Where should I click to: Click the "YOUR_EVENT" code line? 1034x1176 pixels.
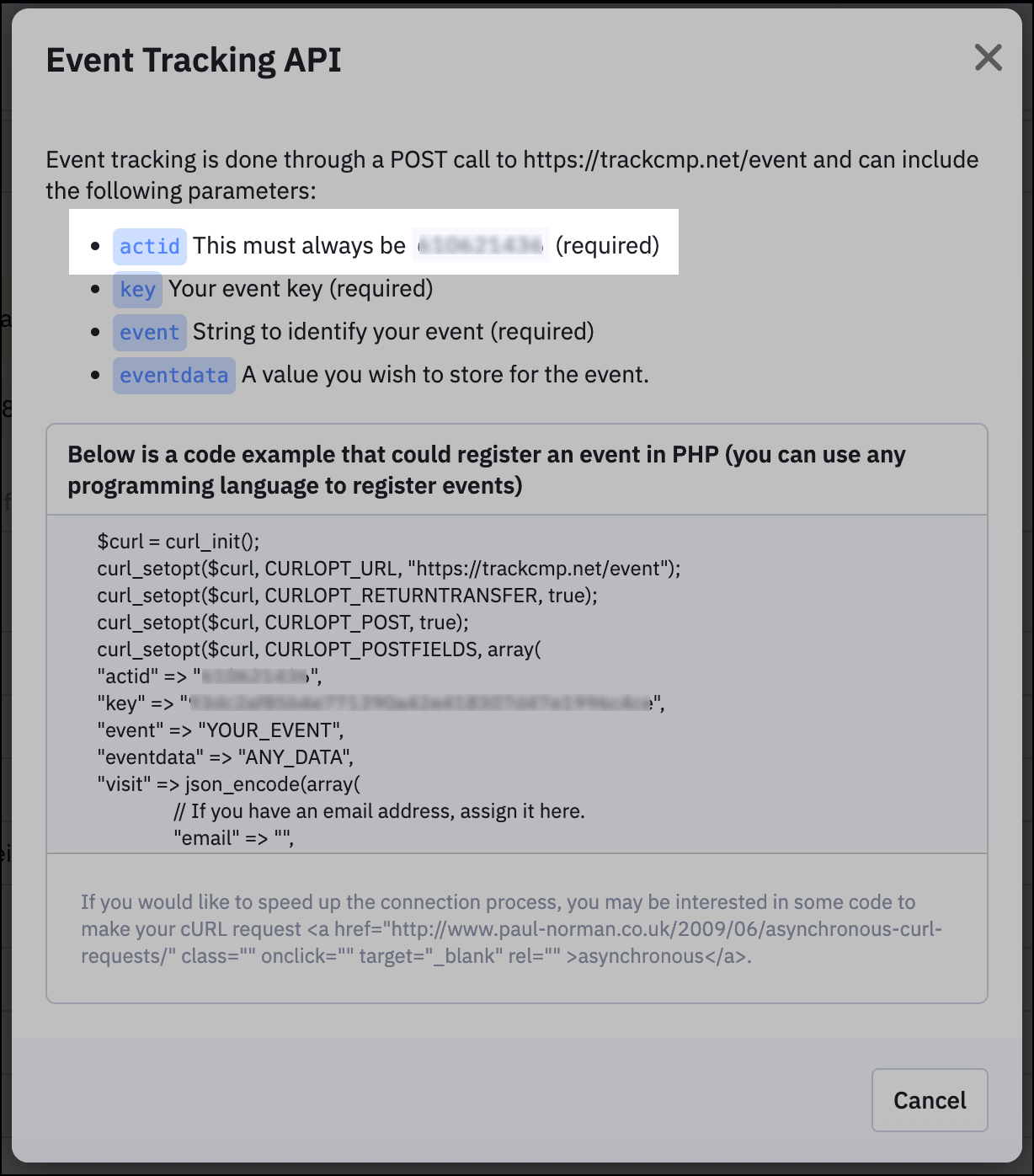221,730
